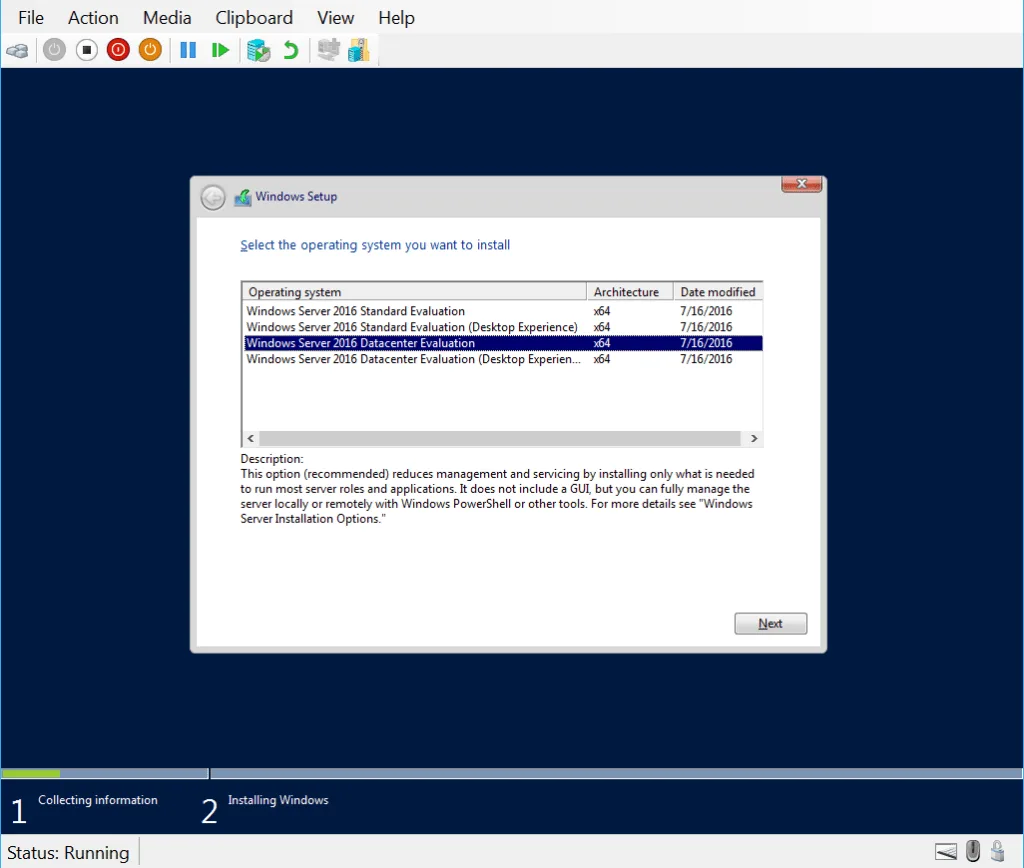Click the Date modified column header
The image size is (1024, 868).
(x=718, y=292)
